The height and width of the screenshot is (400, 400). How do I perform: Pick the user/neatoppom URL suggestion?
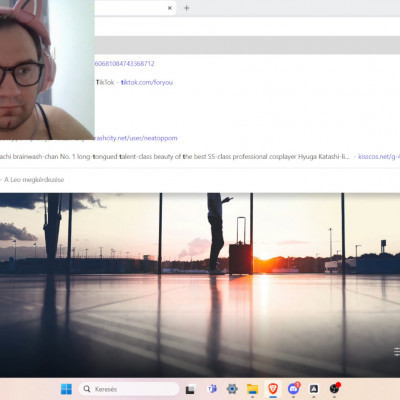(136, 138)
